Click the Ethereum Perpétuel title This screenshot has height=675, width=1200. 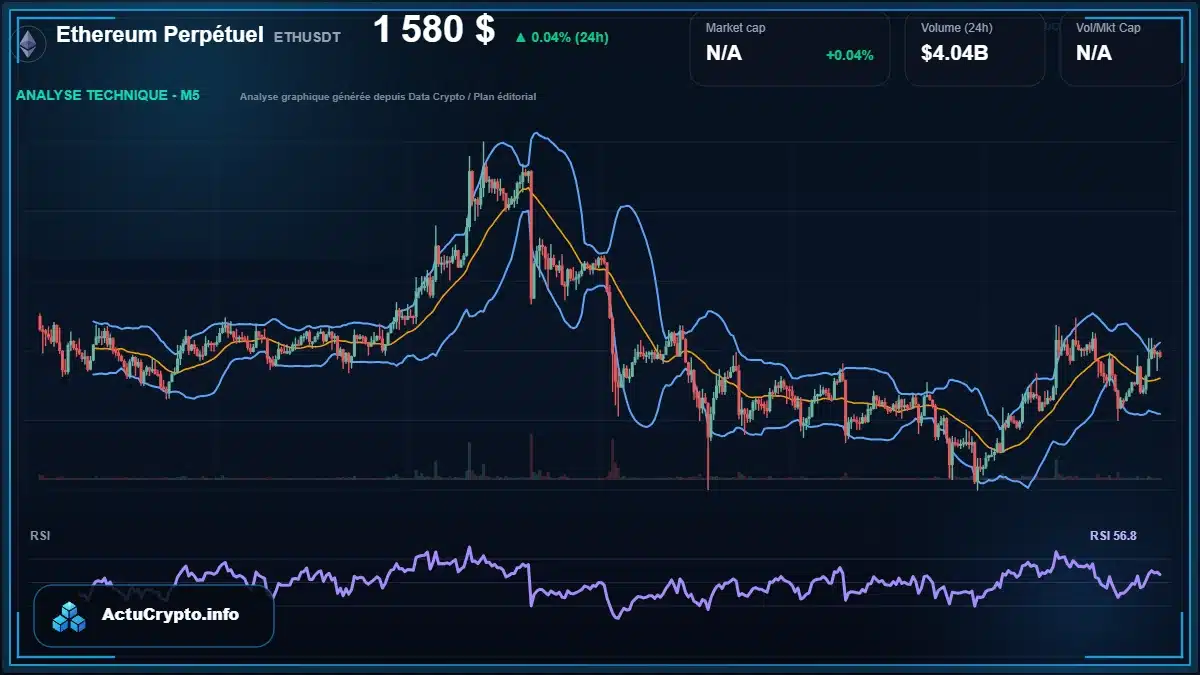[160, 35]
